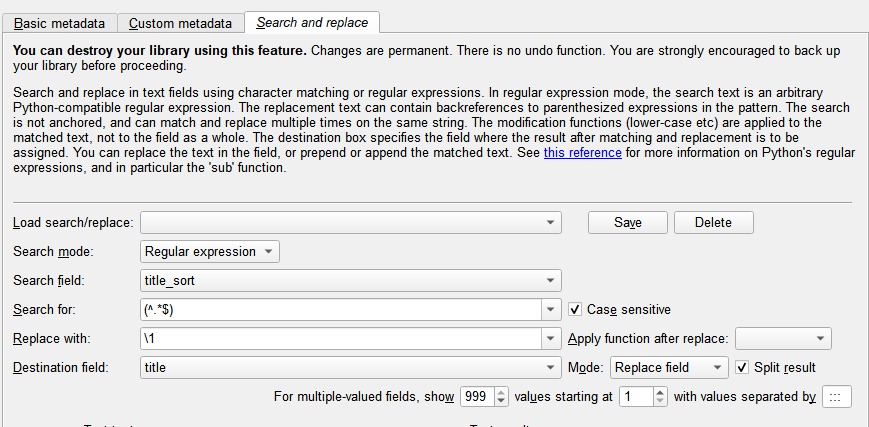Click the Save button

627,222
